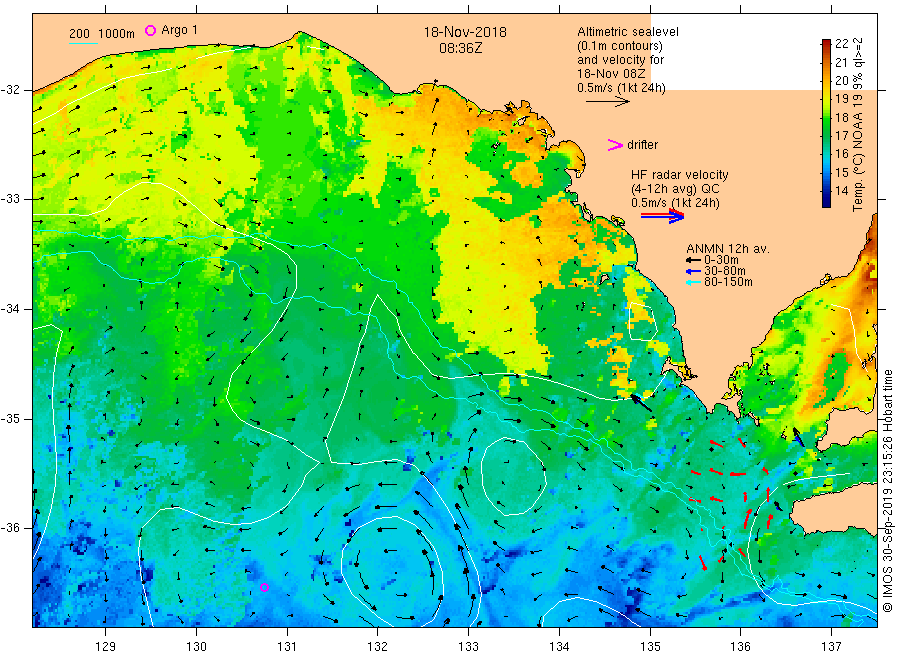
Task: Click the magenta Argo 1 legend circle
Action: click(150, 30)
